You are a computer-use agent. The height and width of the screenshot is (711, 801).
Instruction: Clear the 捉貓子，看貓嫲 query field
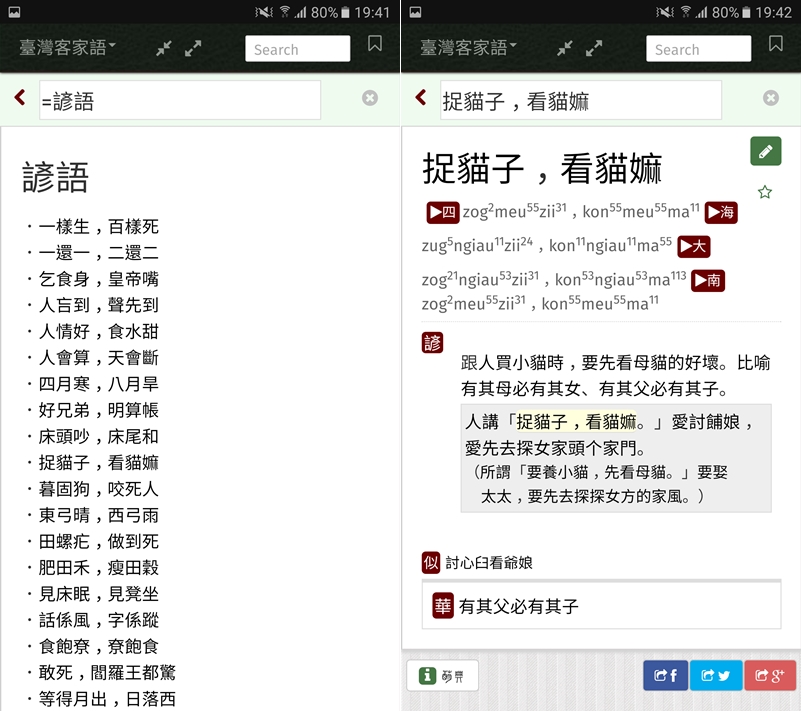[x=770, y=98]
